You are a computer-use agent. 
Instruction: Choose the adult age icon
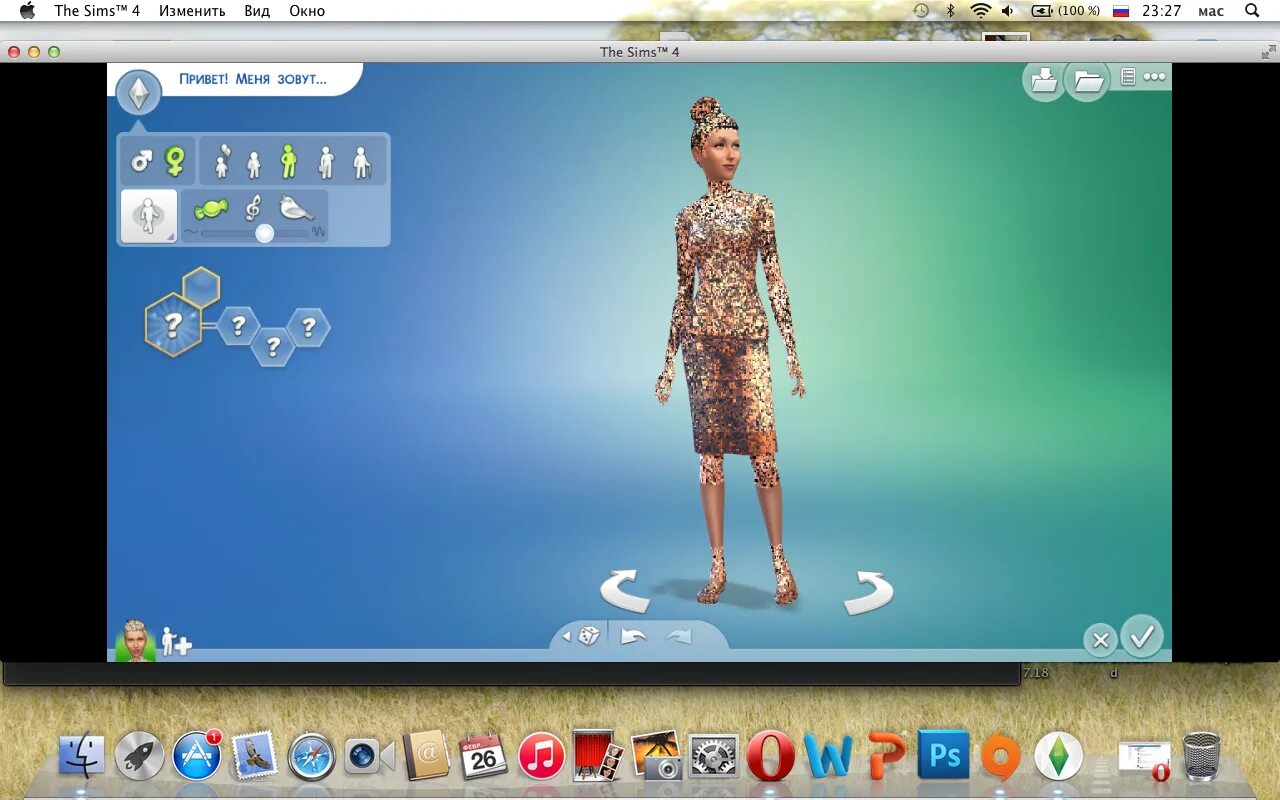[326, 161]
